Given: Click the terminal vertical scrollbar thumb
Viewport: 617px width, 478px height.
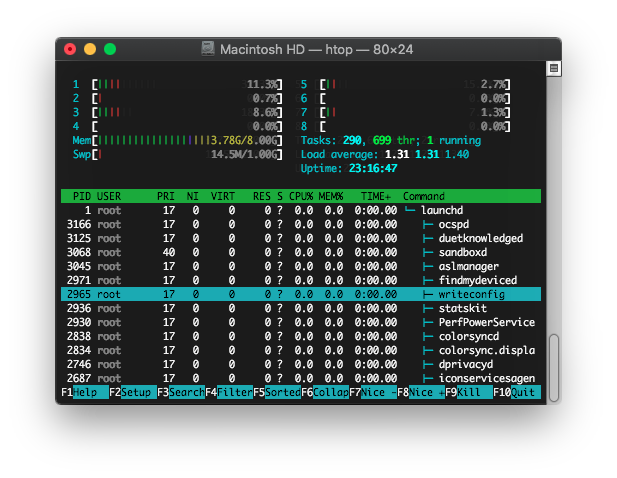Looking at the screenshot, I should (554, 368).
